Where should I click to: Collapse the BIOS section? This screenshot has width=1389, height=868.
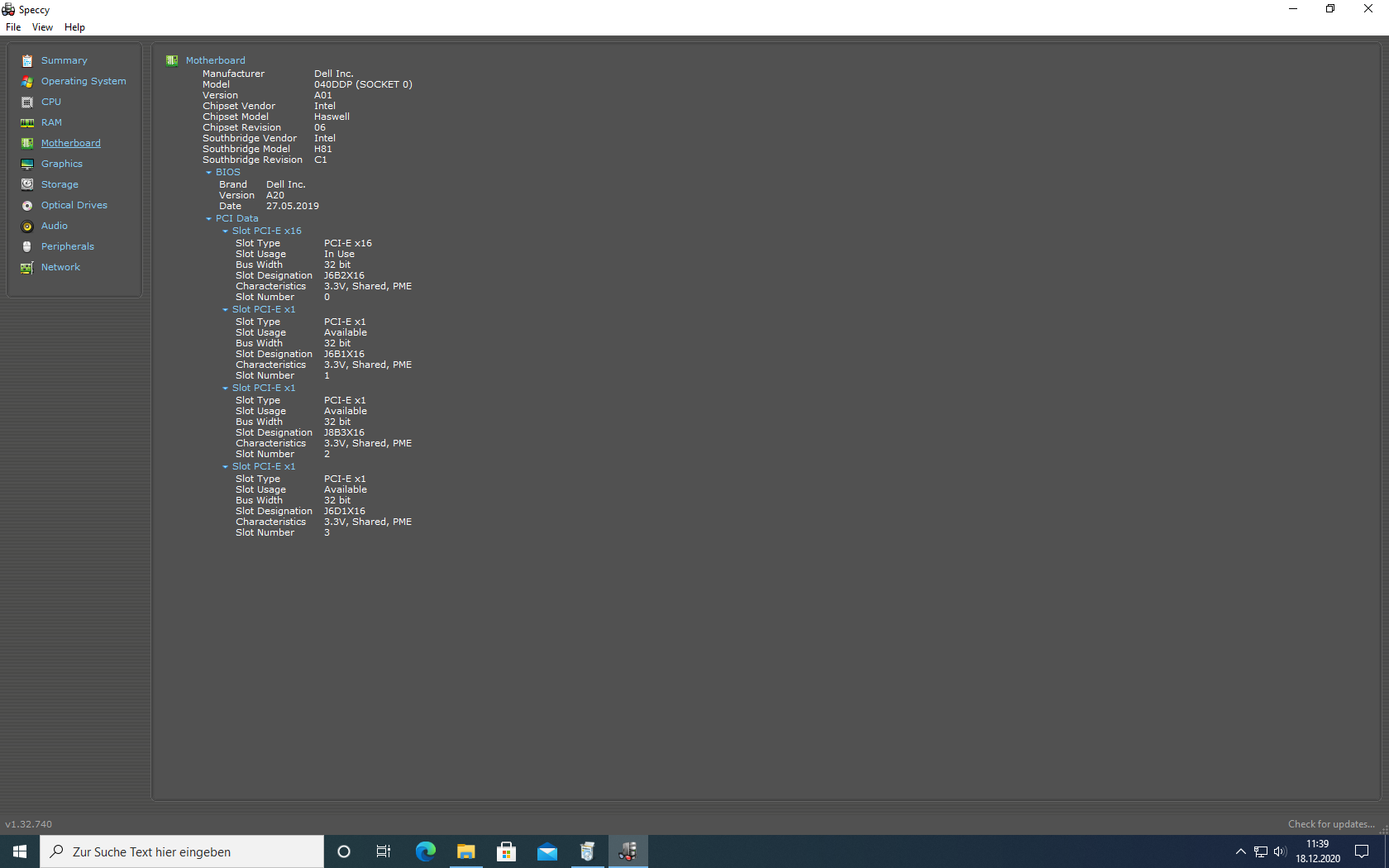click(208, 173)
